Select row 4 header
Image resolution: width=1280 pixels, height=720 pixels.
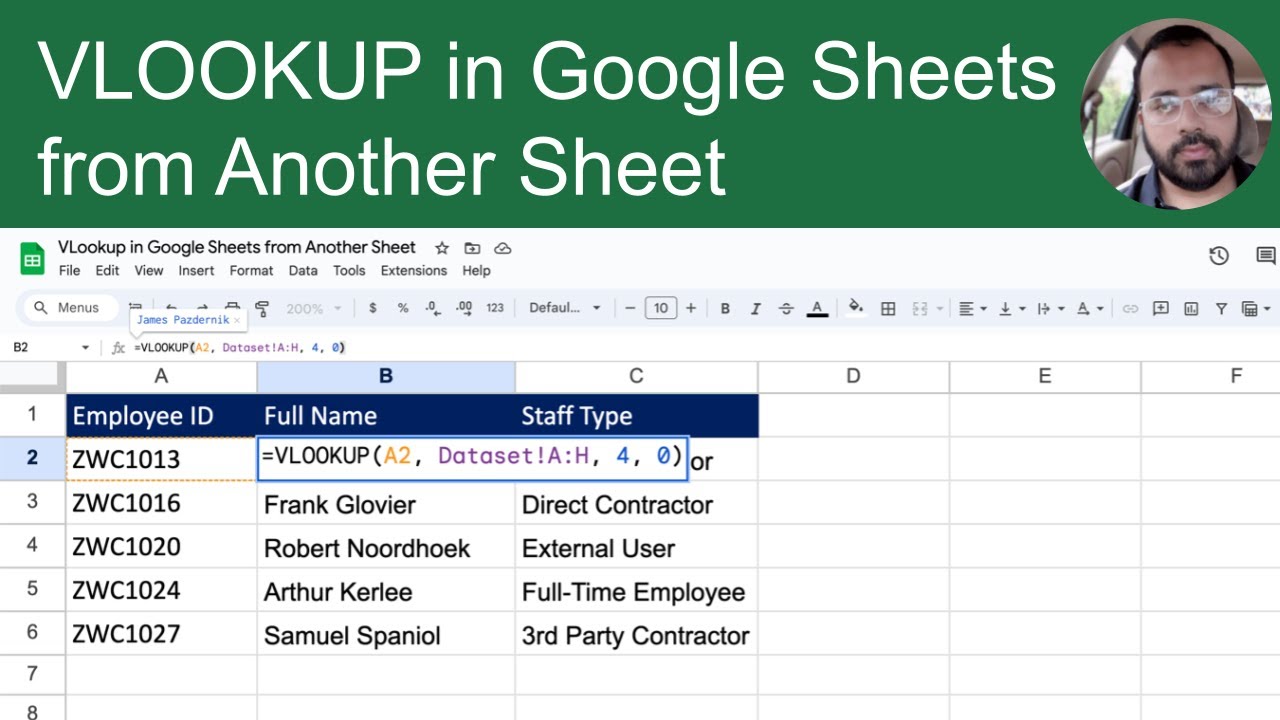[32, 547]
